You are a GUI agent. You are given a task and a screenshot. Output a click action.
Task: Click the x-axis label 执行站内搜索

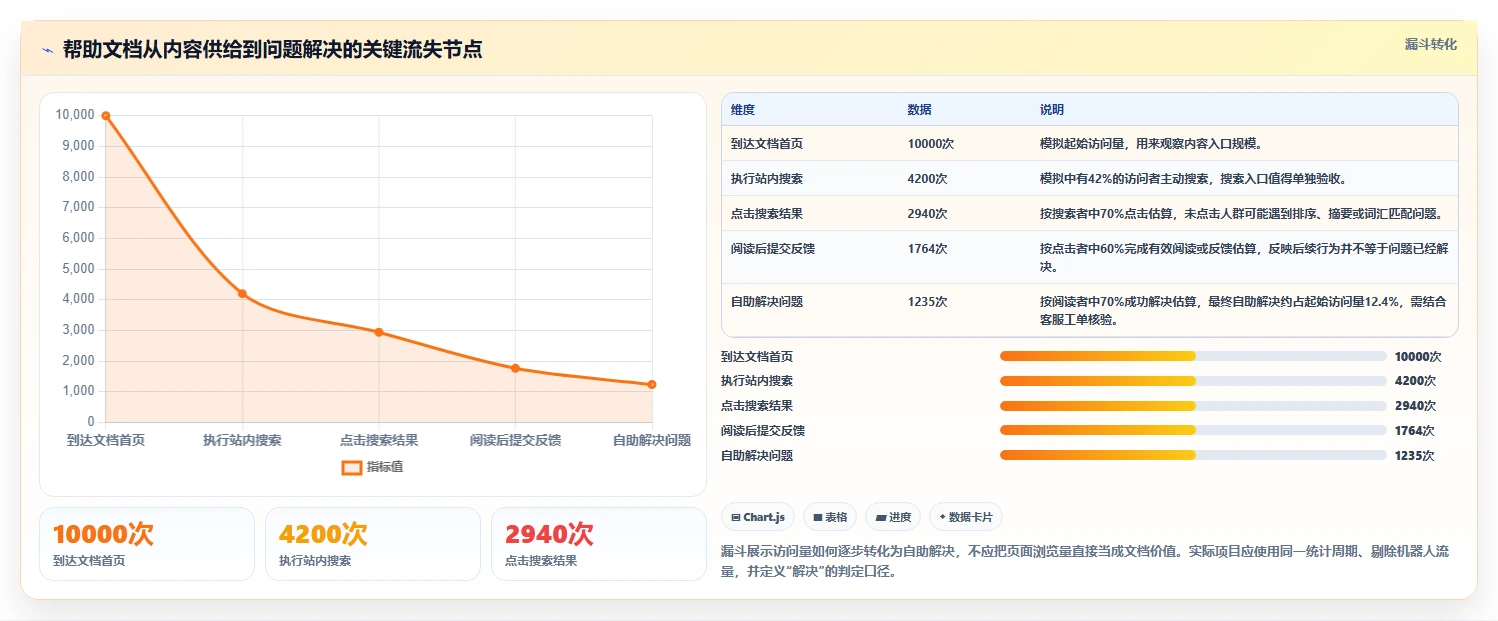pos(242,440)
